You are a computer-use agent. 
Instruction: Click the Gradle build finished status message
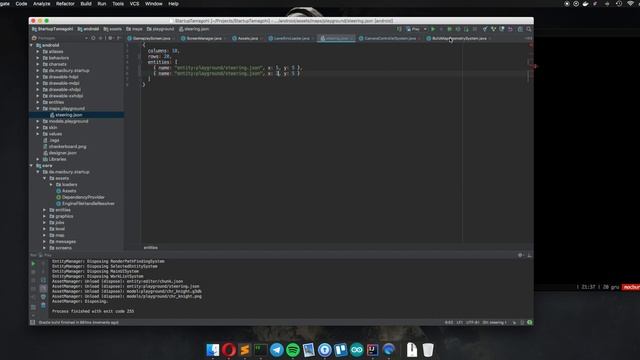[x=78, y=322]
